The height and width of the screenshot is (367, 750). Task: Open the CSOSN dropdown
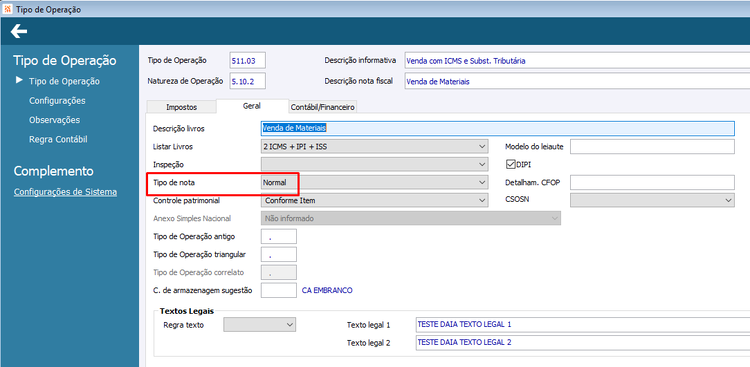coord(652,200)
